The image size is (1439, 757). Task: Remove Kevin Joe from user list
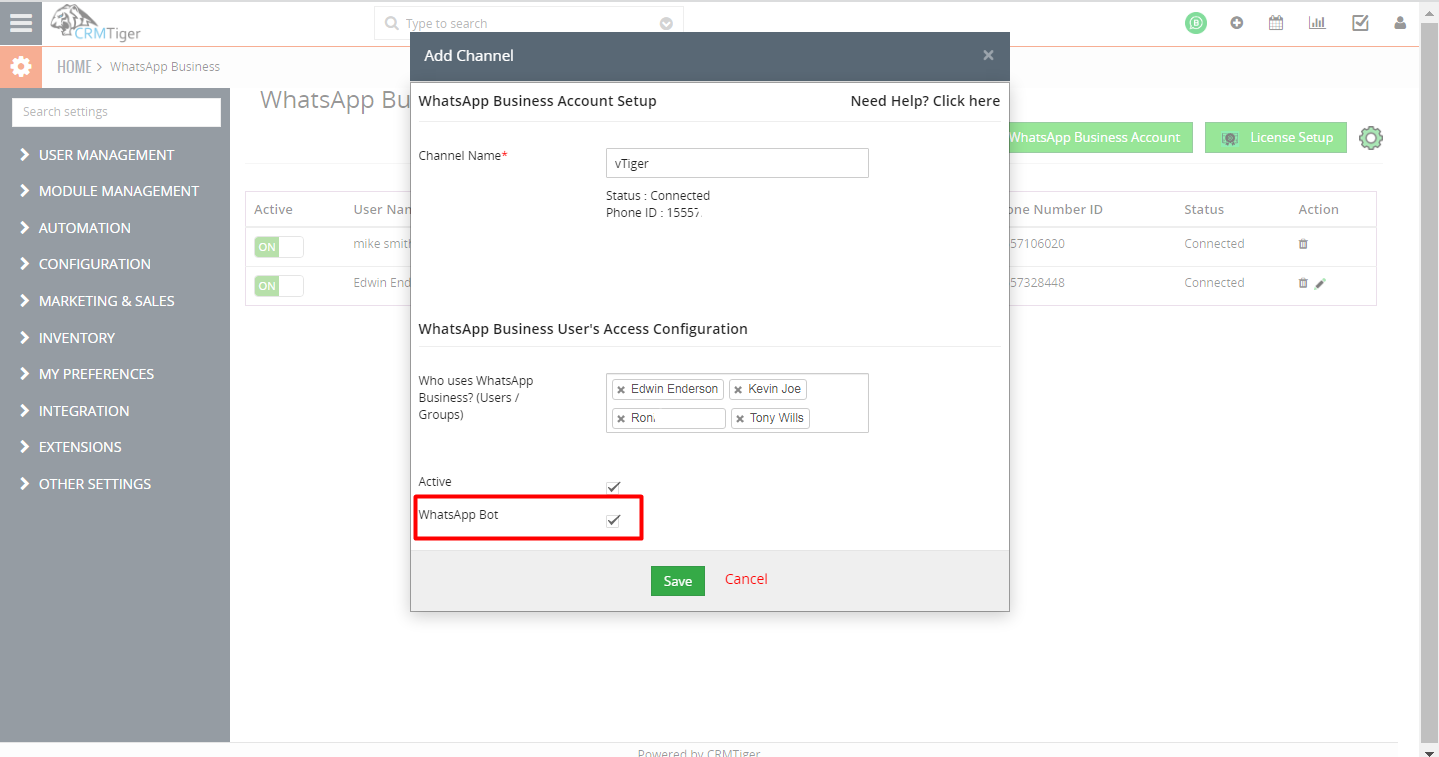pos(738,390)
